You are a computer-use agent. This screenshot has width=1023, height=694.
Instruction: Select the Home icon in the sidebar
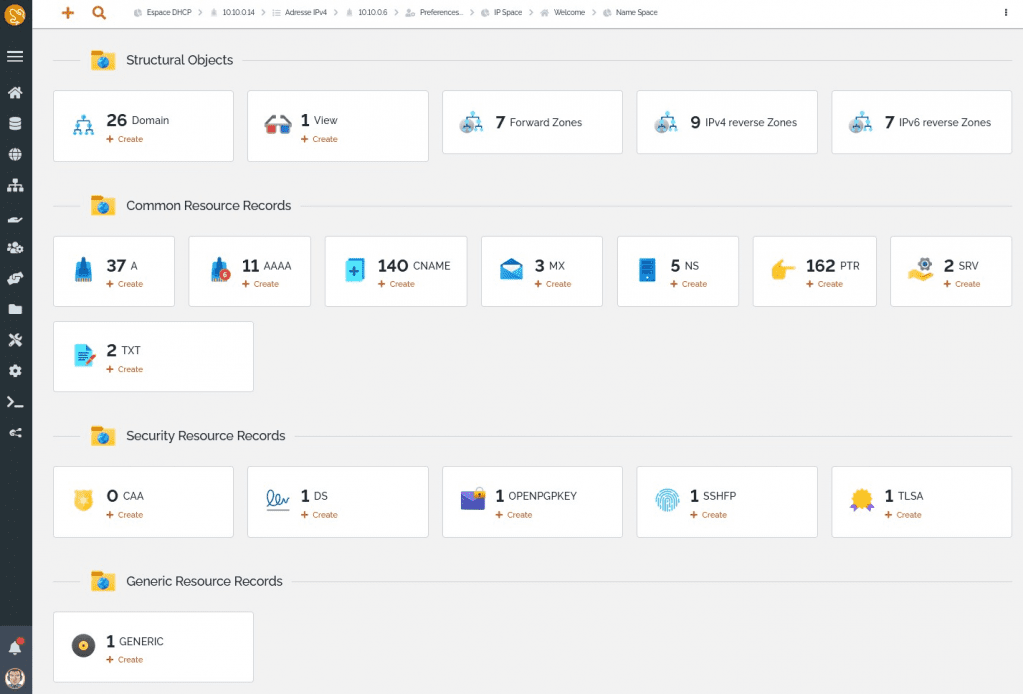pos(14,92)
